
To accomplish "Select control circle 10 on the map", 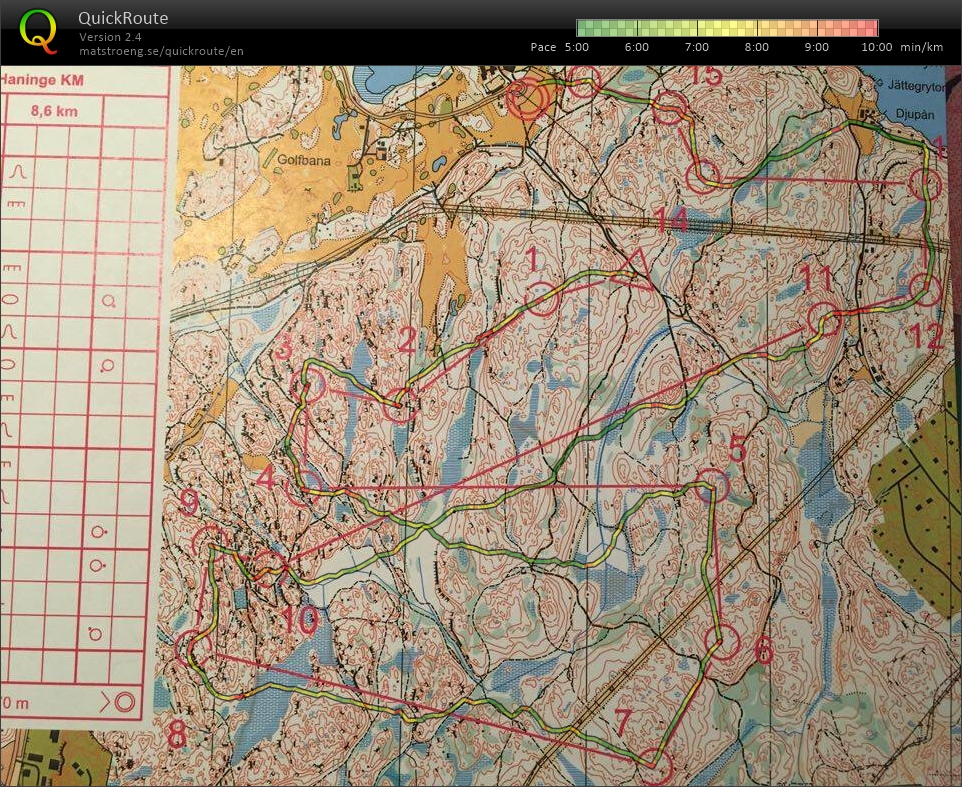I will (x=270, y=569).
